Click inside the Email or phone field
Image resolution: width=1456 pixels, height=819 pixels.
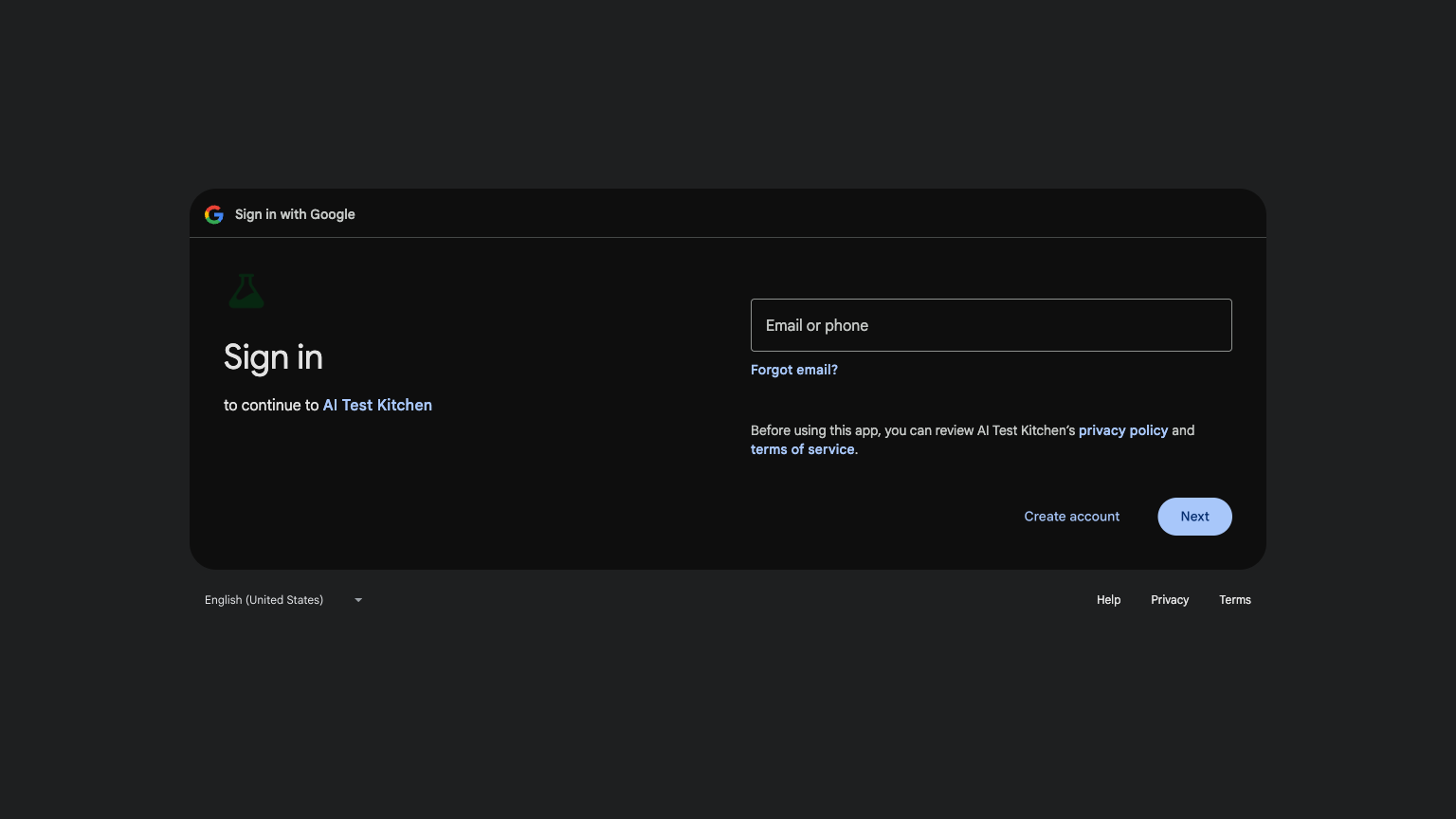coord(992,325)
